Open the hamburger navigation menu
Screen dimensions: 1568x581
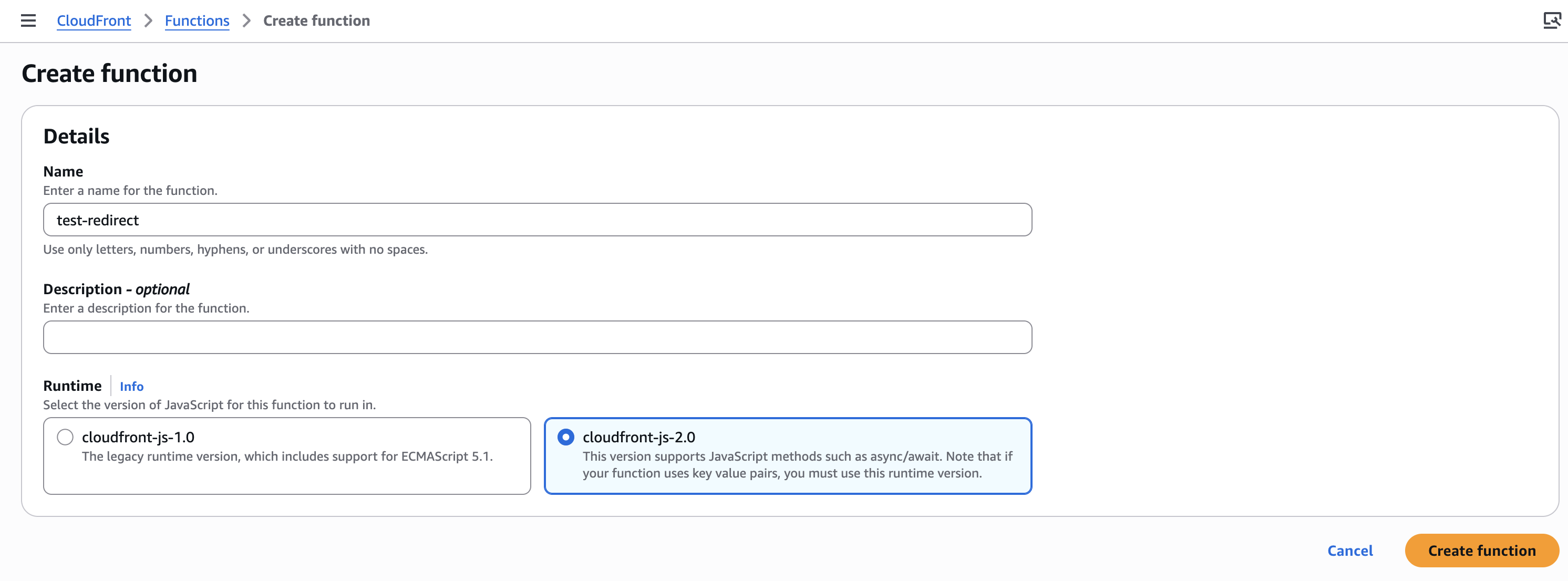[x=28, y=20]
